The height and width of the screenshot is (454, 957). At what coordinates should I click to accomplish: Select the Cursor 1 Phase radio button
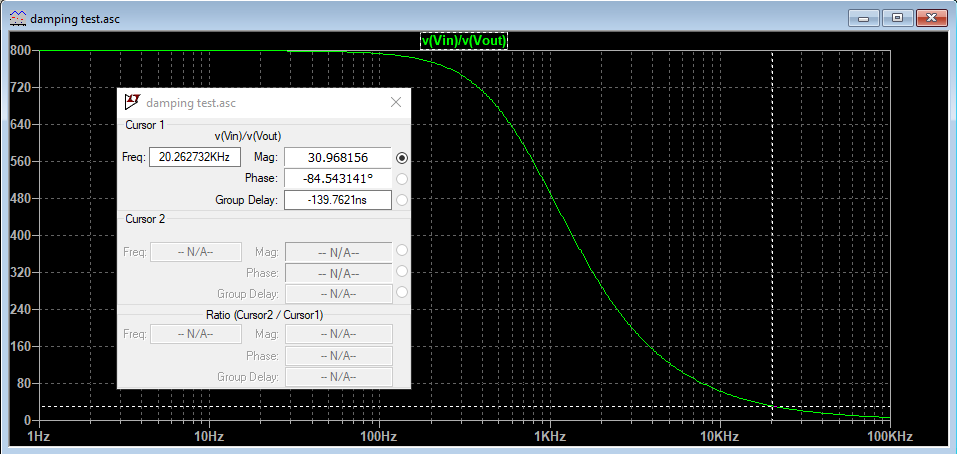402,179
